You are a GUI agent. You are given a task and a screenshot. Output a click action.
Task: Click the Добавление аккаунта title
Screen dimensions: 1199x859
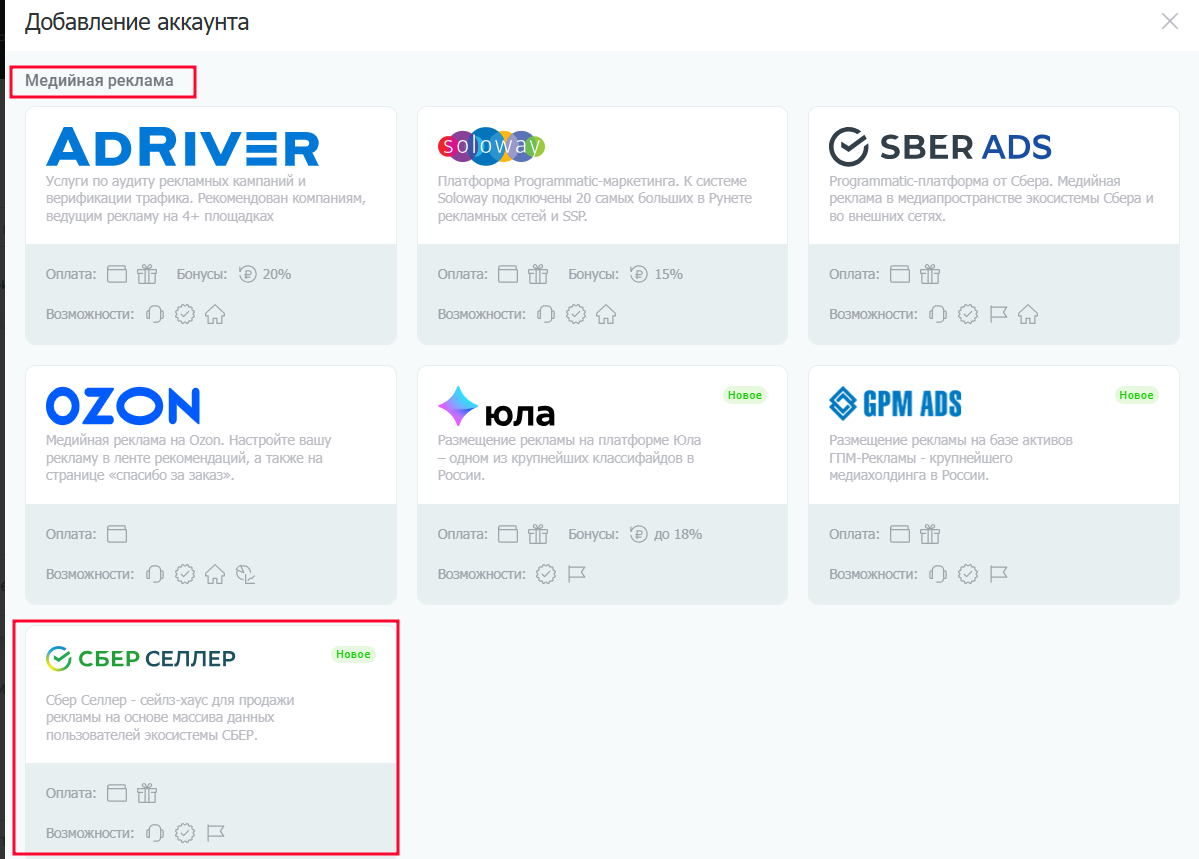tap(137, 22)
